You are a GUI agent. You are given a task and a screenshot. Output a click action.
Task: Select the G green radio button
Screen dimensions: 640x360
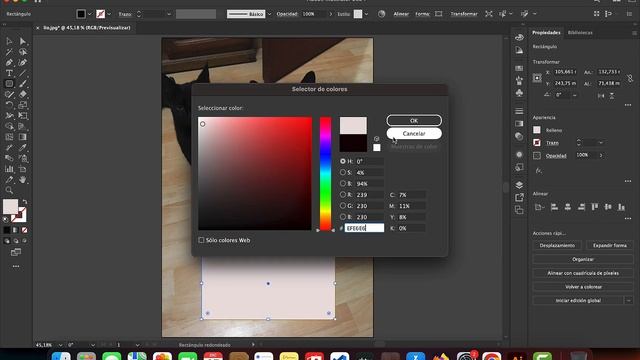[x=343, y=206]
